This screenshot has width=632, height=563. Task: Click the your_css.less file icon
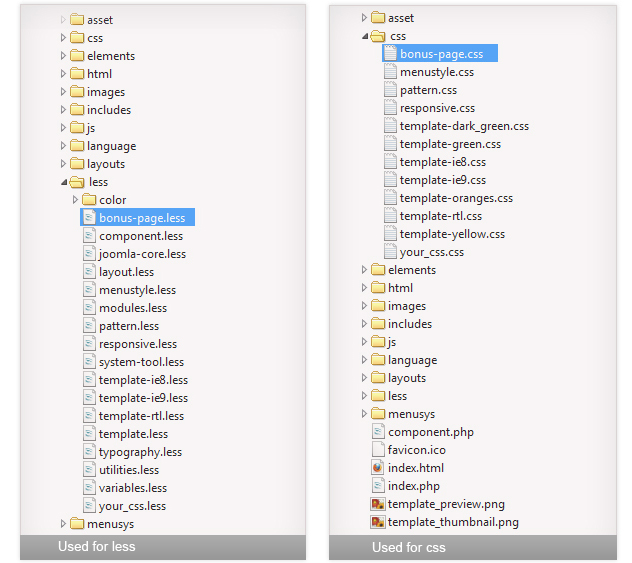[89, 506]
